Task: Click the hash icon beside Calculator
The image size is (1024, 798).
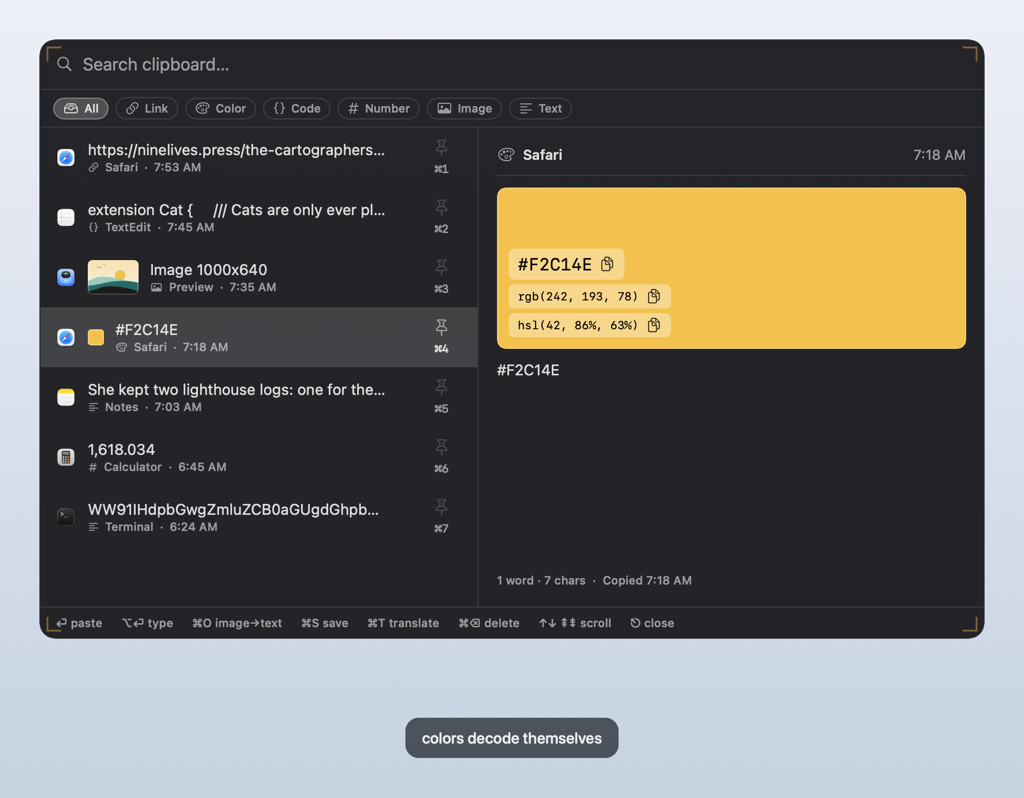Action: (93, 467)
